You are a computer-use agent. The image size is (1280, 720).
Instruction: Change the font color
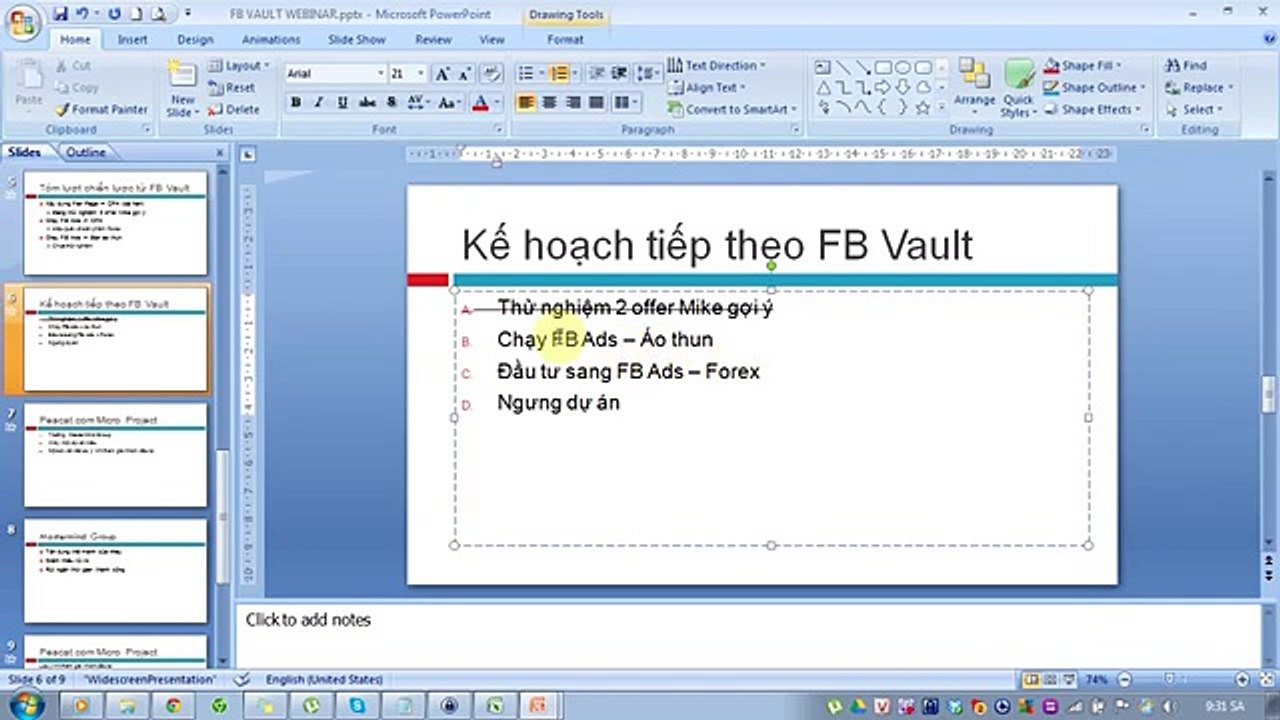coord(480,102)
